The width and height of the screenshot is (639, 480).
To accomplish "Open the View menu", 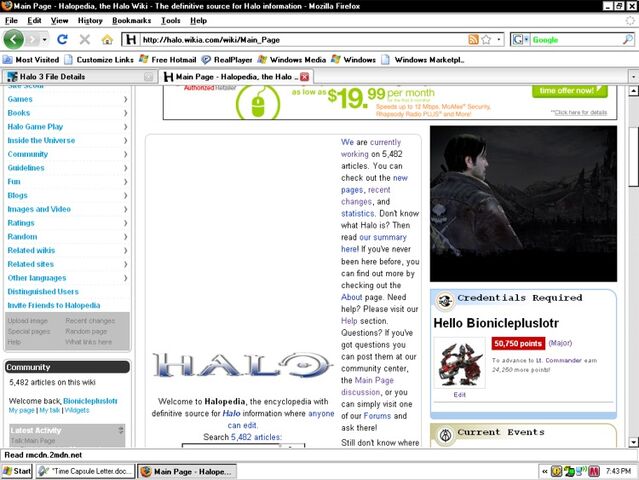I will coord(59,20).
